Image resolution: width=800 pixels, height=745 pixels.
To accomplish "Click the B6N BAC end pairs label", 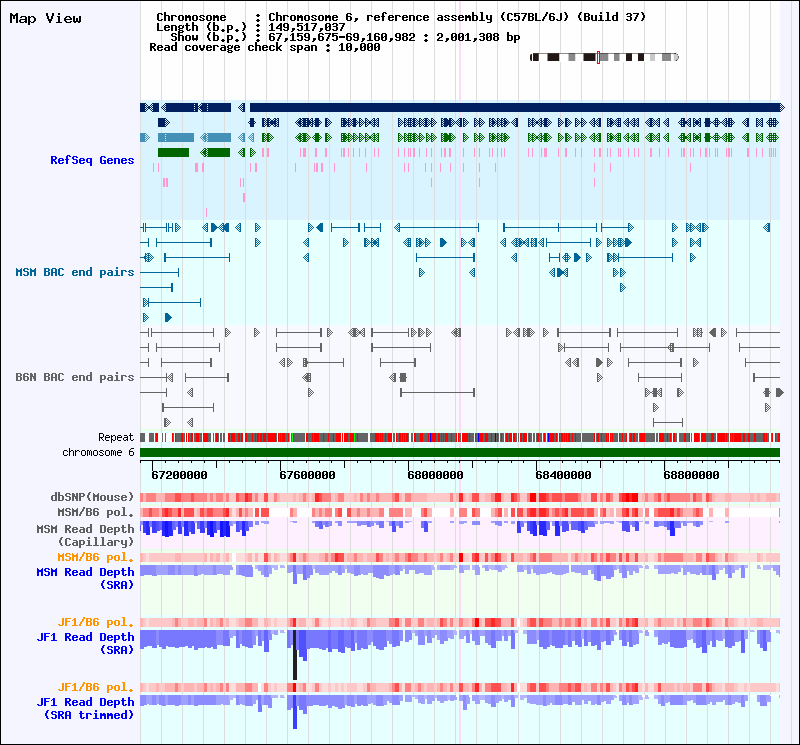I will (x=74, y=377).
